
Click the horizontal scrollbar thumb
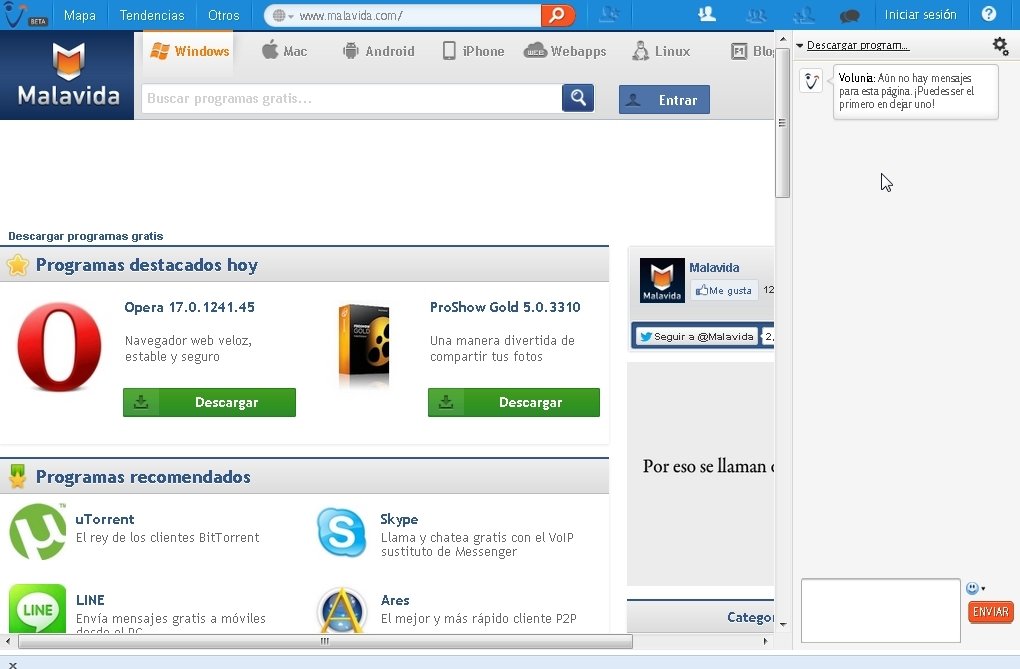click(x=325, y=641)
